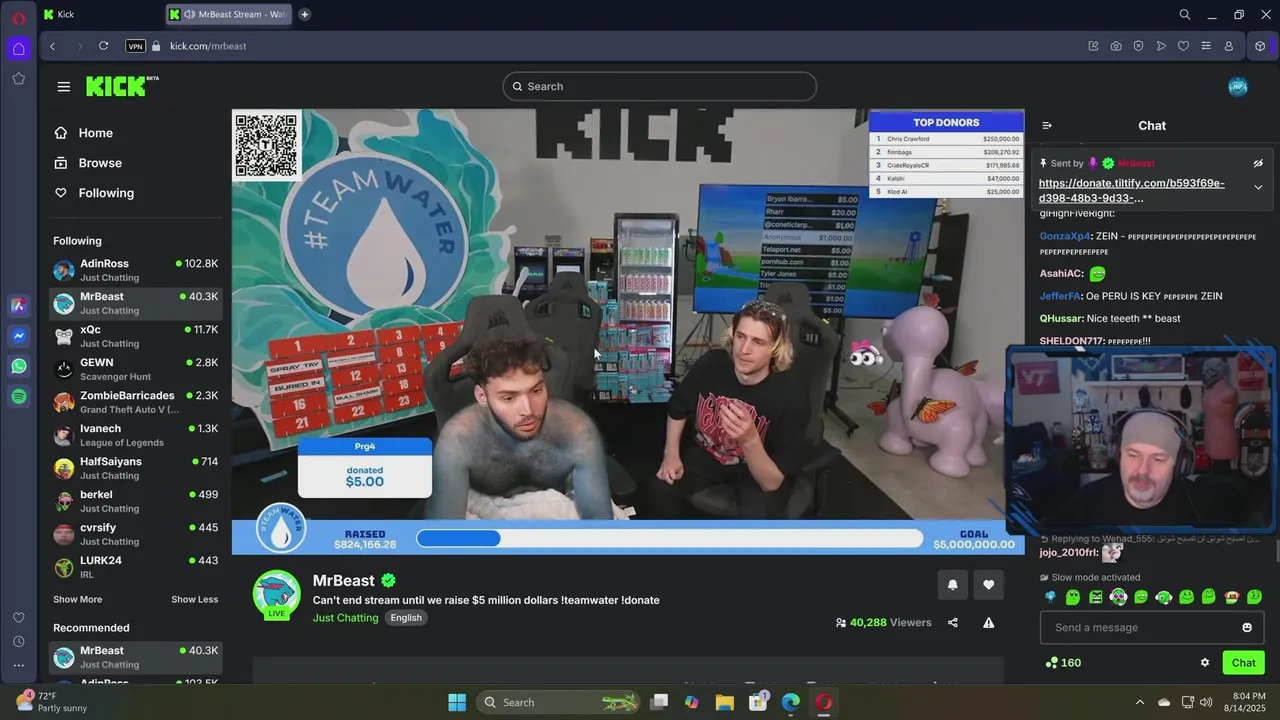The image size is (1280, 720).
Task: Switch to MrBeast Stream tab
Action: (230, 14)
